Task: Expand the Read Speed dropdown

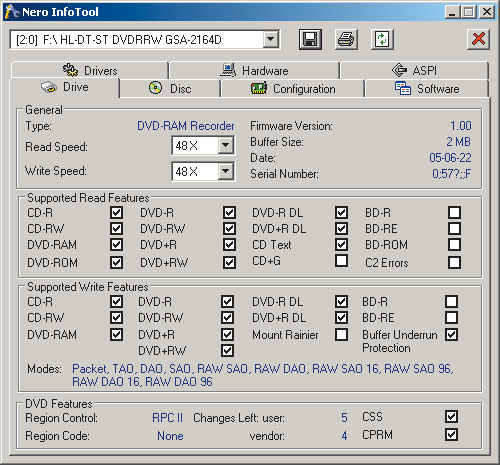Action: click(x=226, y=145)
